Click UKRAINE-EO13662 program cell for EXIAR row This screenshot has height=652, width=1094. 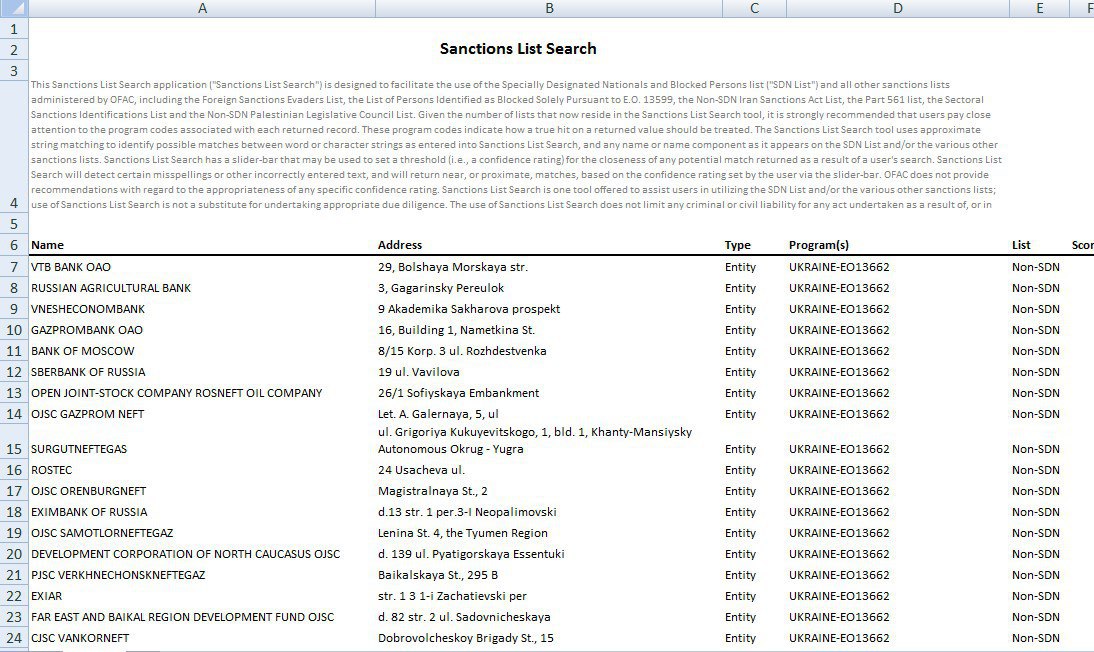pos(898,595)
